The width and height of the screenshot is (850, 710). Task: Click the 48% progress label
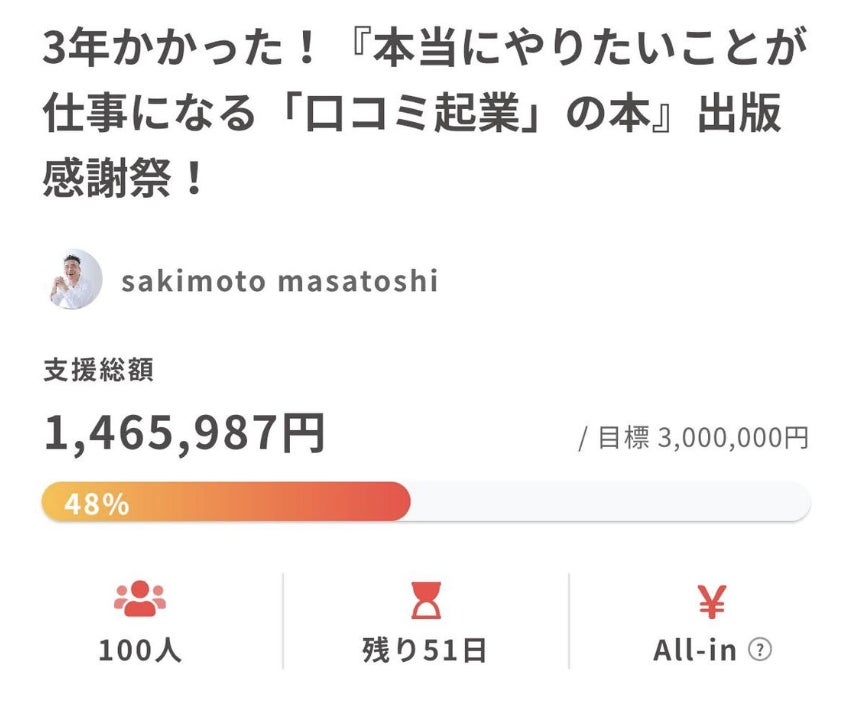click(x=96, y=504)
